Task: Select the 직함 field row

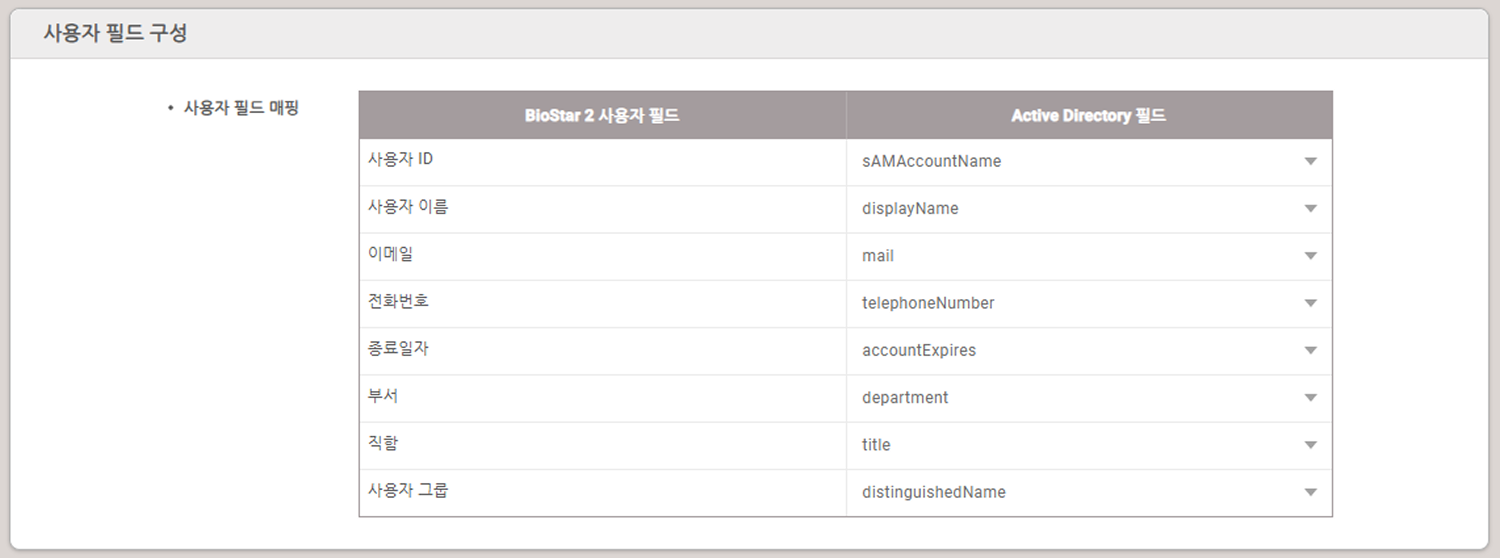Action: click(x=603, y=446)
